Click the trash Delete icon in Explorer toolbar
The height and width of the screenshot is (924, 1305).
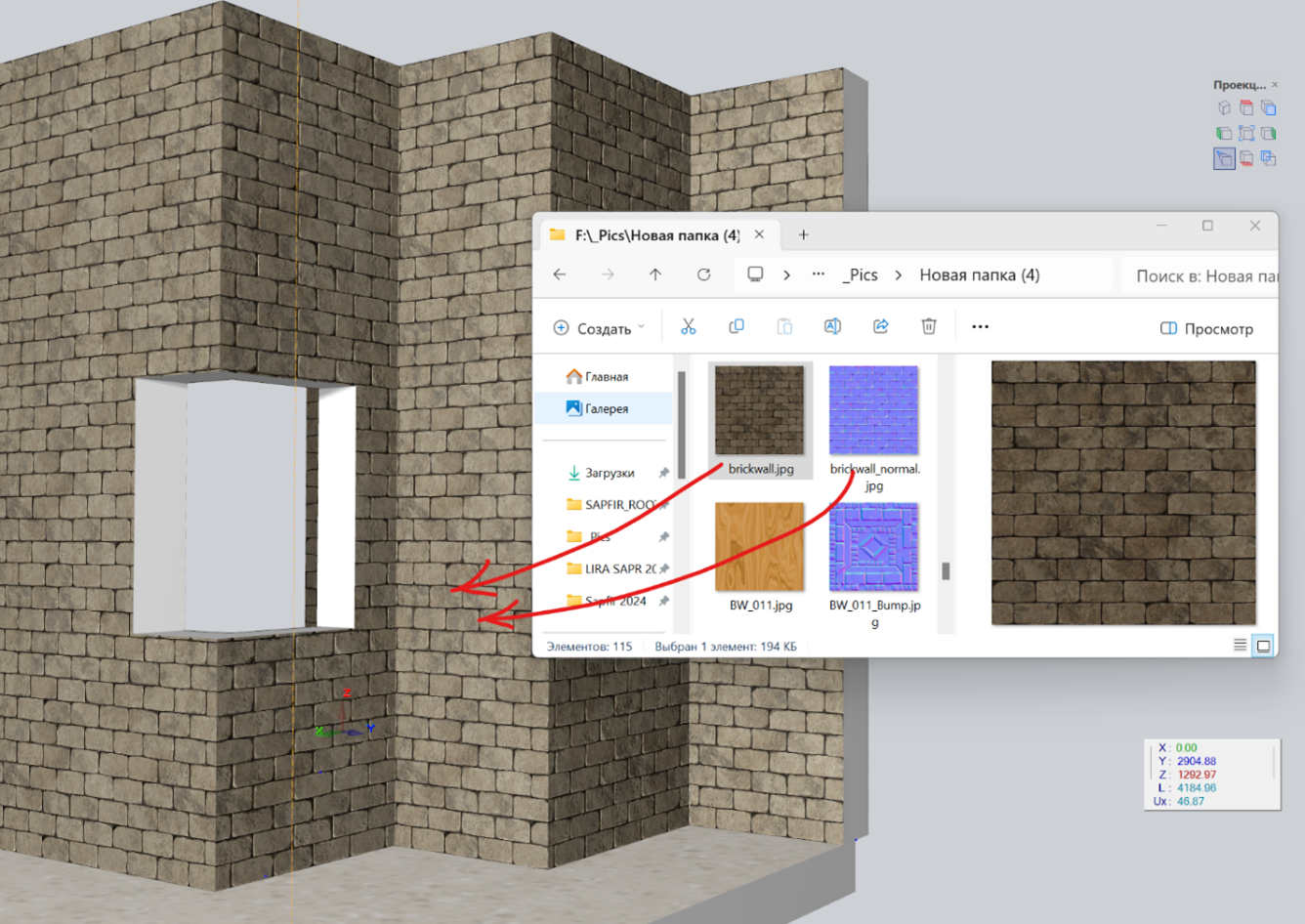tap(929, 327)
